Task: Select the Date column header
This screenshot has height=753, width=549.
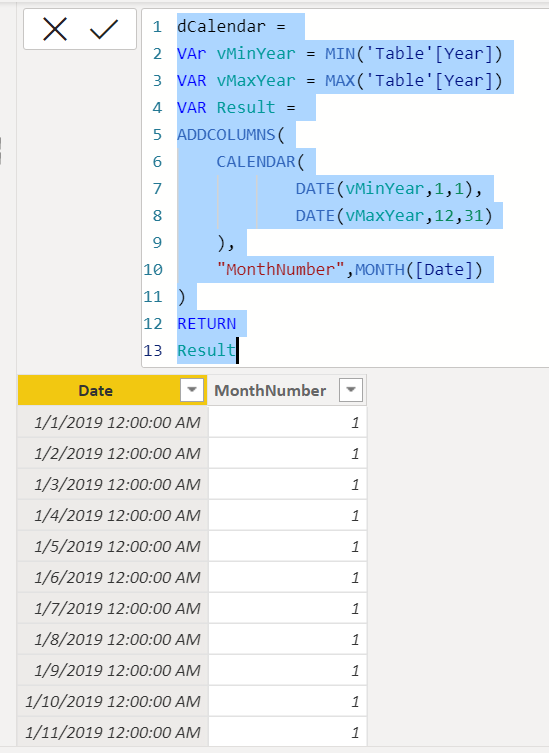Action: point(112,390)
